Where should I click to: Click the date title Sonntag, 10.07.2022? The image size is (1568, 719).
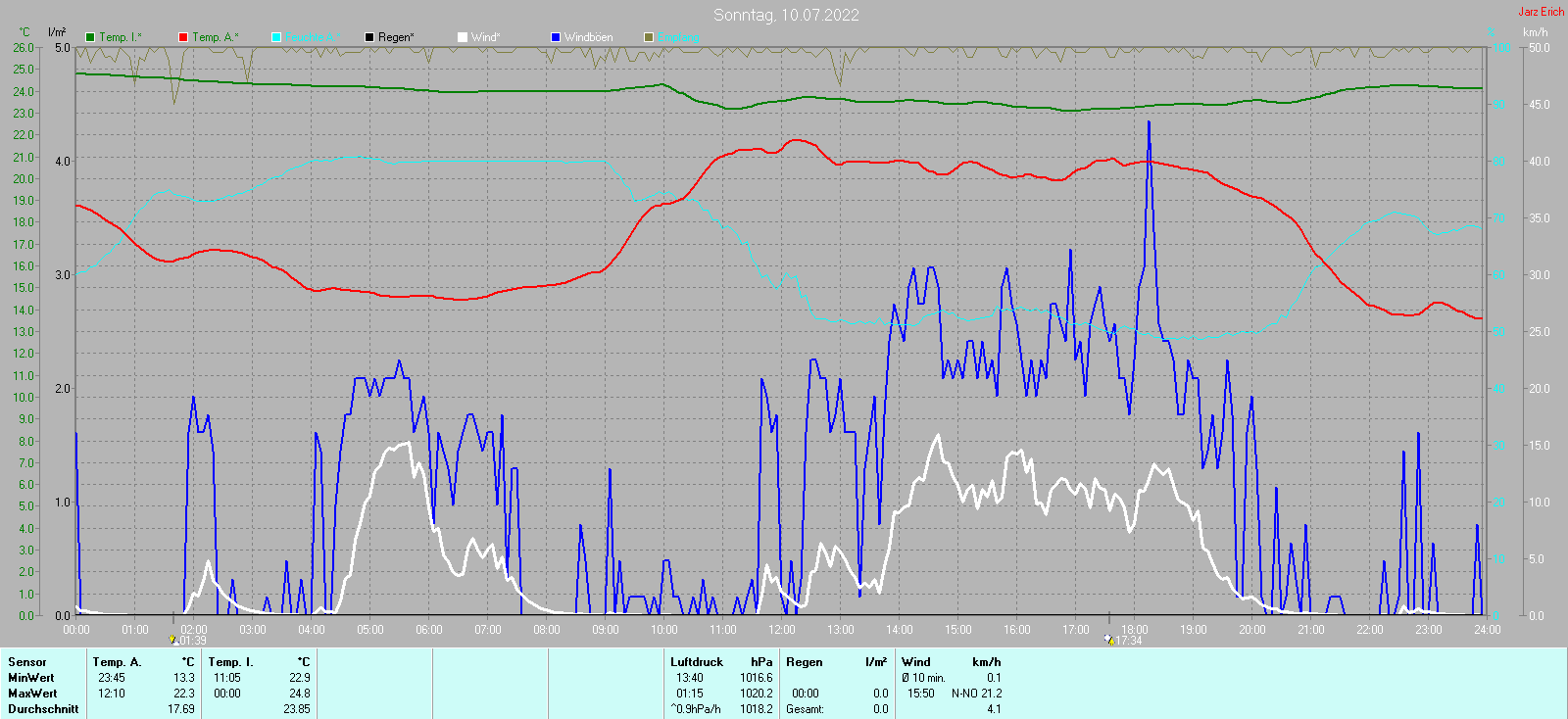click(x=786, y=15)
